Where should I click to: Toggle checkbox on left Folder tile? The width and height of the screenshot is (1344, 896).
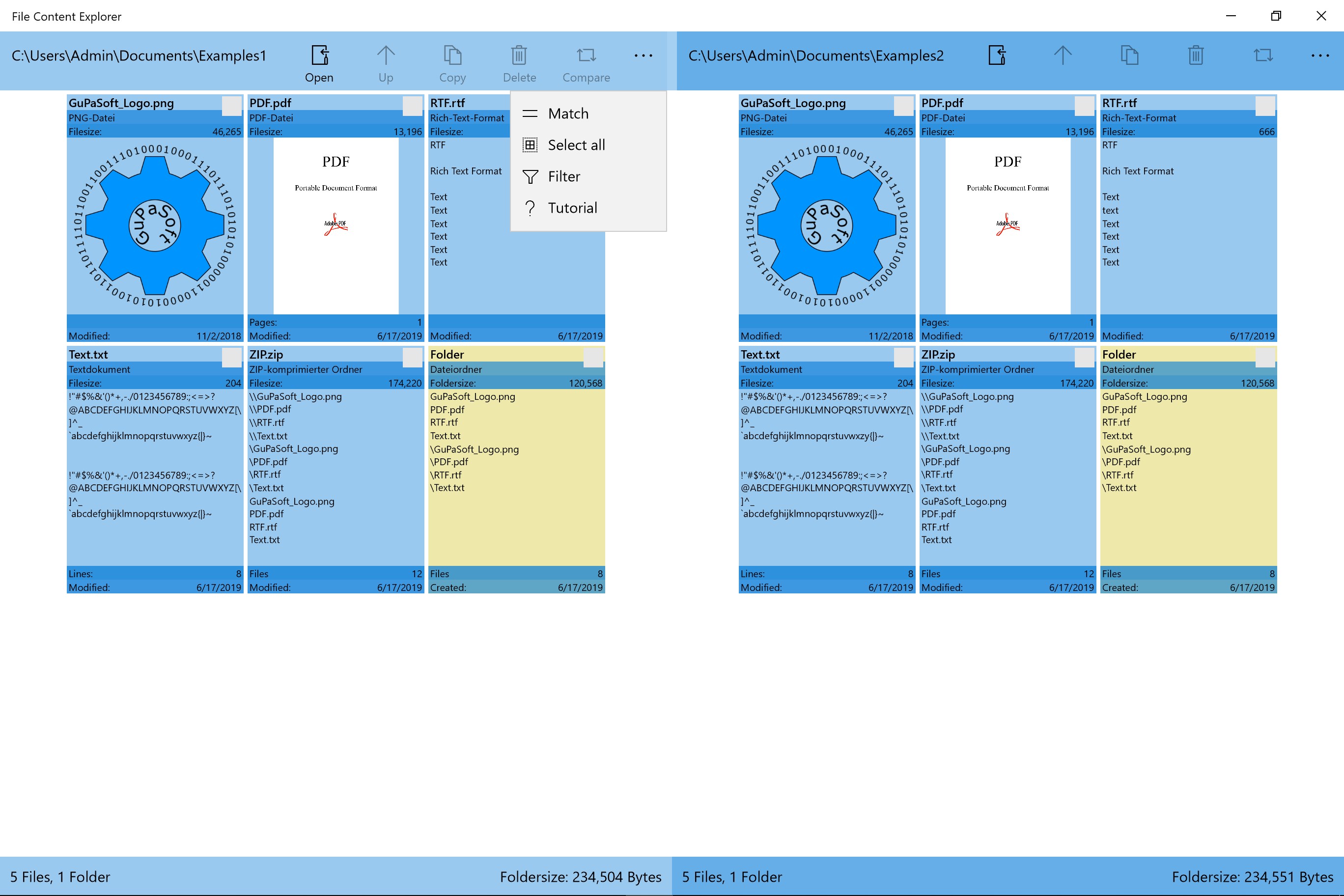tap(592, 358)
